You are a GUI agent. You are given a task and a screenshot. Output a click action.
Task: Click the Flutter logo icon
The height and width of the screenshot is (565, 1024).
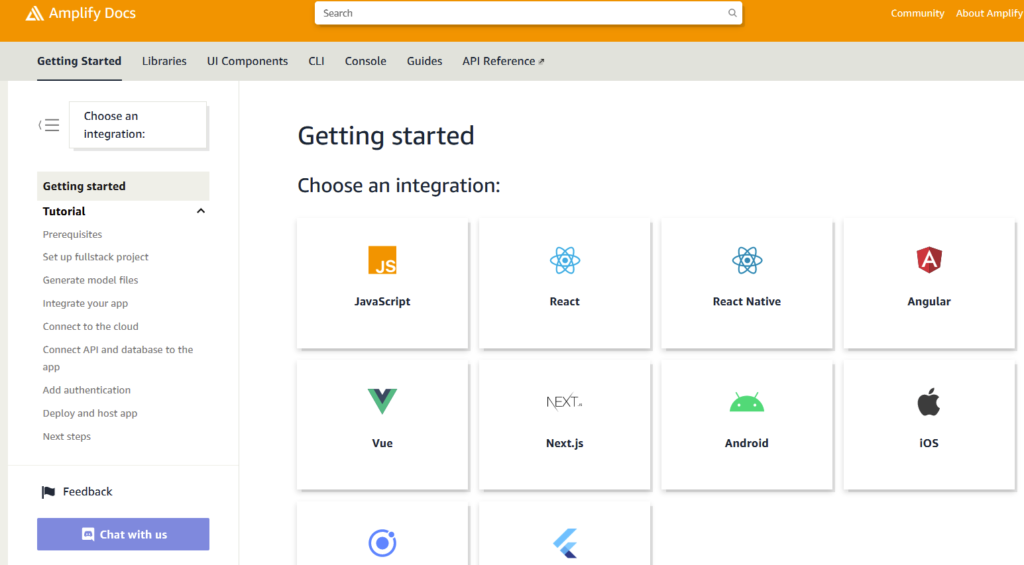tap(566, 543)
